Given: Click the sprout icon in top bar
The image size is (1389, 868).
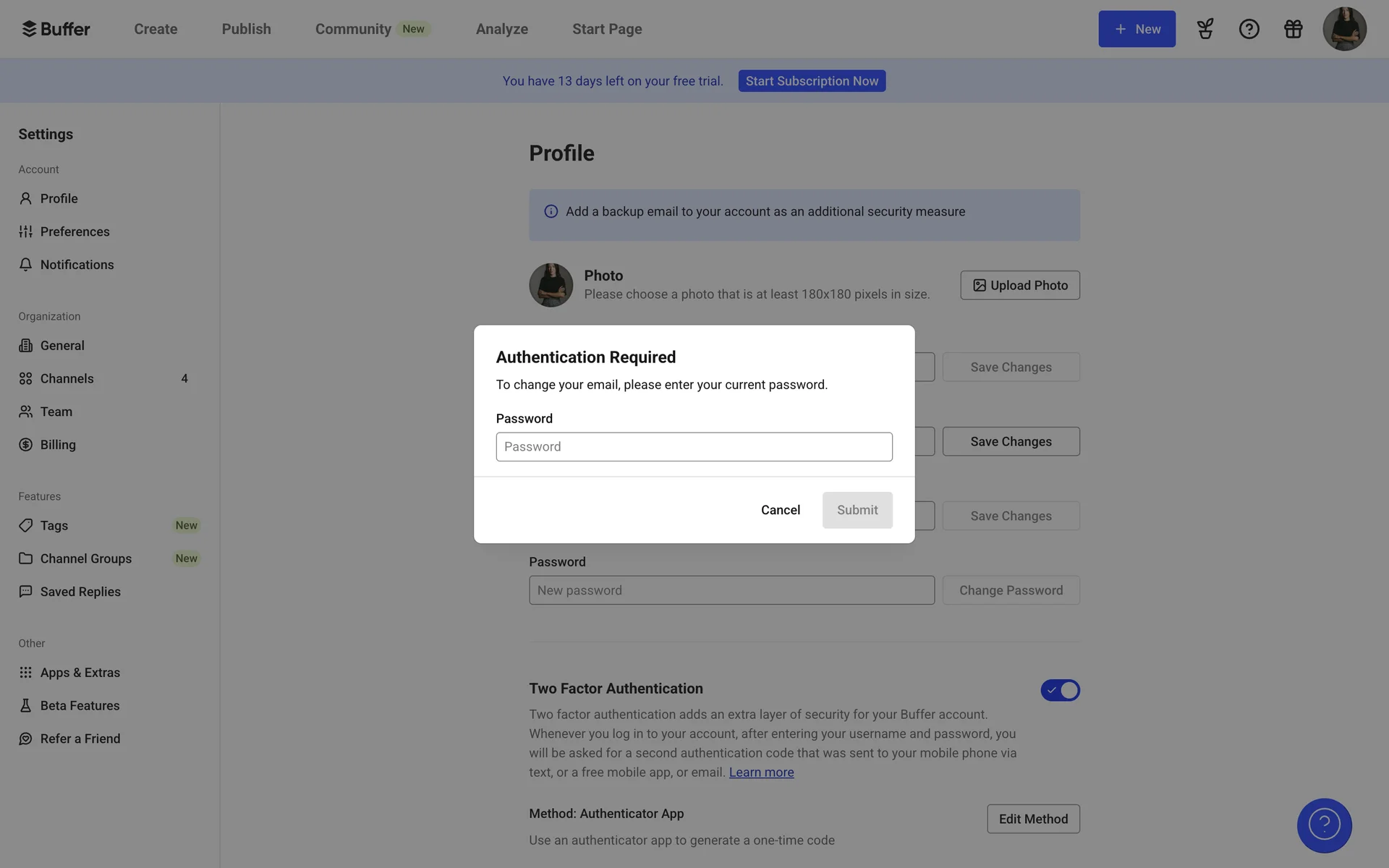Looking at the screenshot, I should [x=1205, y=29].
